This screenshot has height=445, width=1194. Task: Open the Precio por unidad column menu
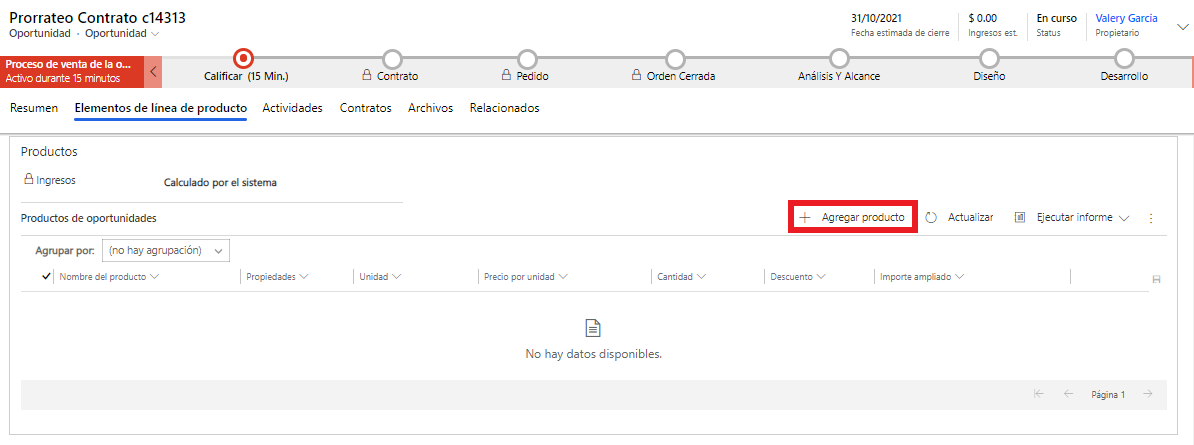click(525, 276)
